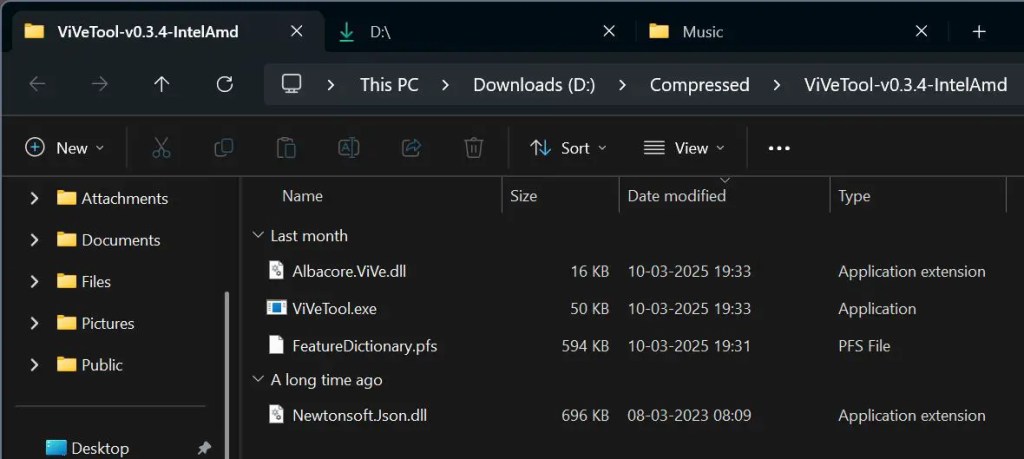Expand the Documents folder tree node
Screen dimensions: 1024x459
(x=34, y=240)
